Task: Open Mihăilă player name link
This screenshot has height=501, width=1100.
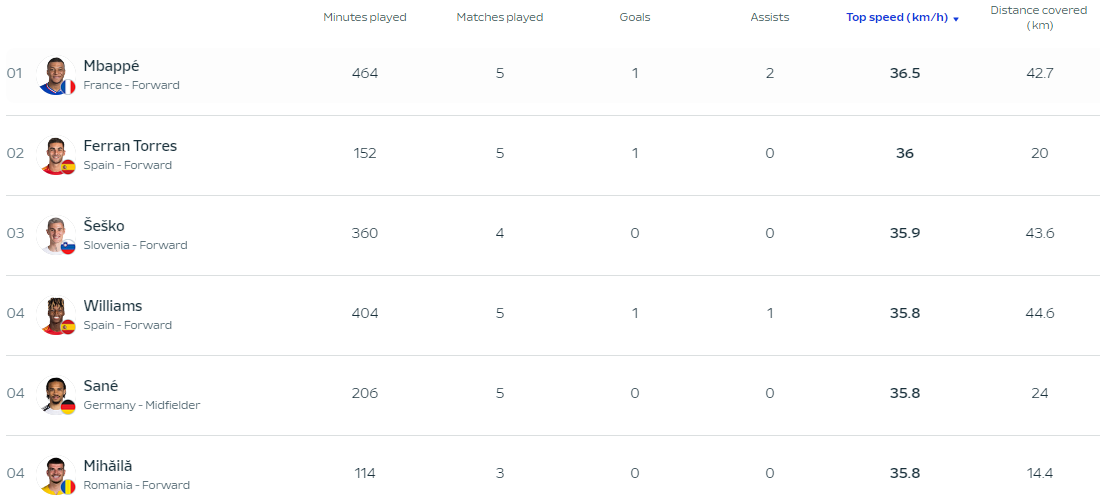Action: click(107, 466)
